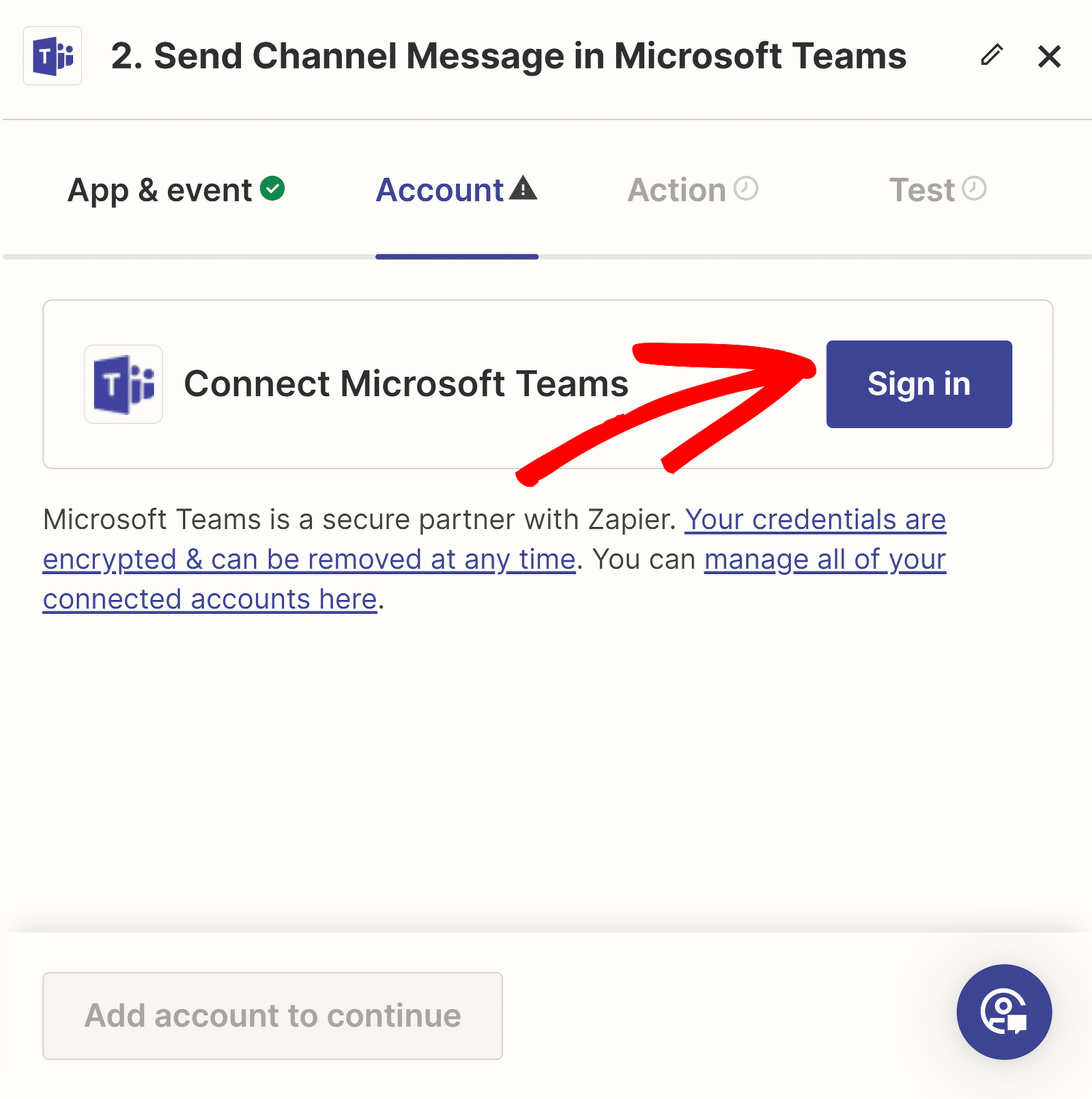Open the support chat bubble

1004,1012
